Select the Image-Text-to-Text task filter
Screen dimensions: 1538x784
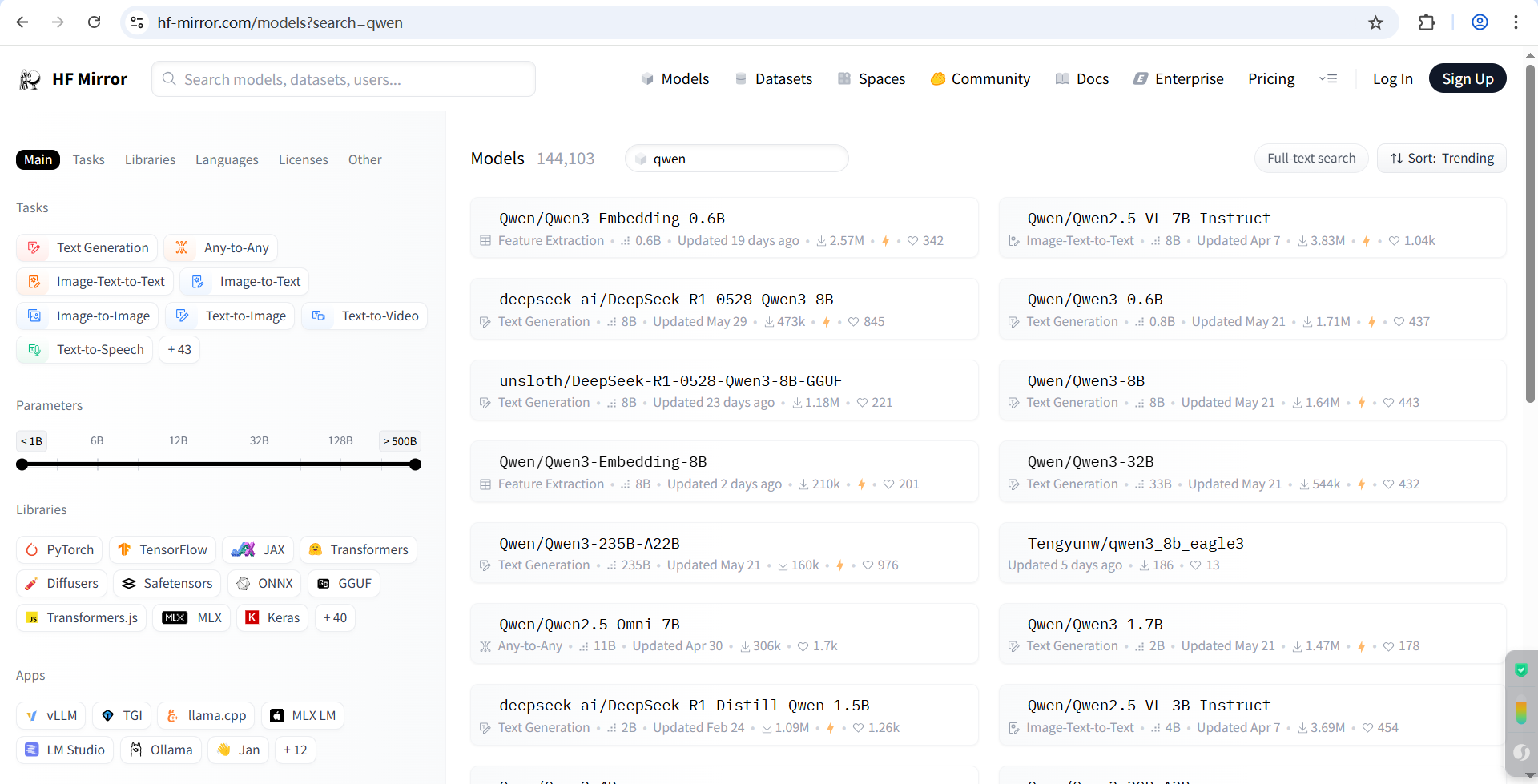[x=95, y=282]
